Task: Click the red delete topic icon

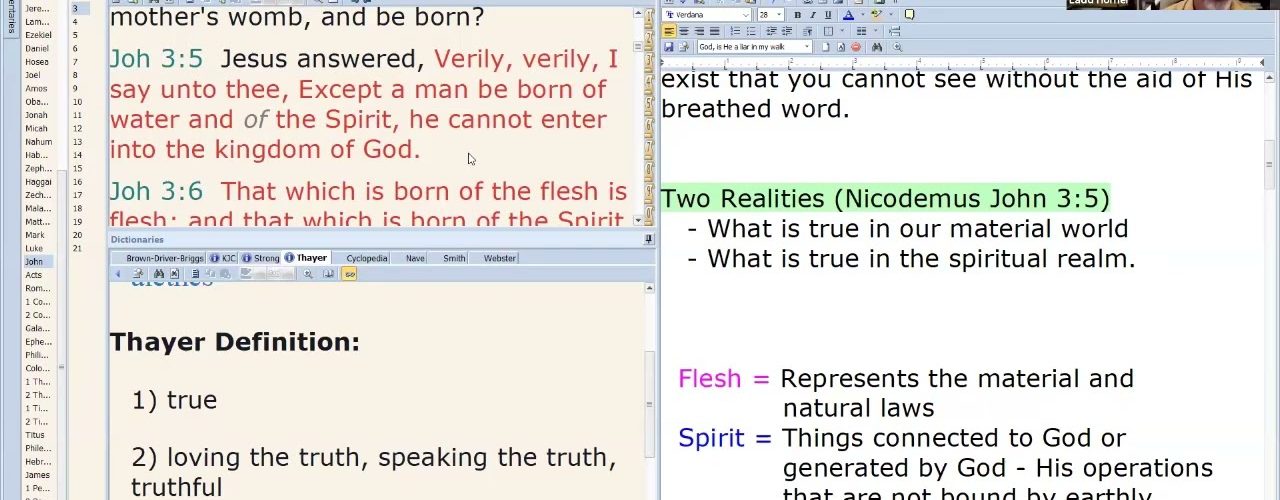Action: [855, 47]
